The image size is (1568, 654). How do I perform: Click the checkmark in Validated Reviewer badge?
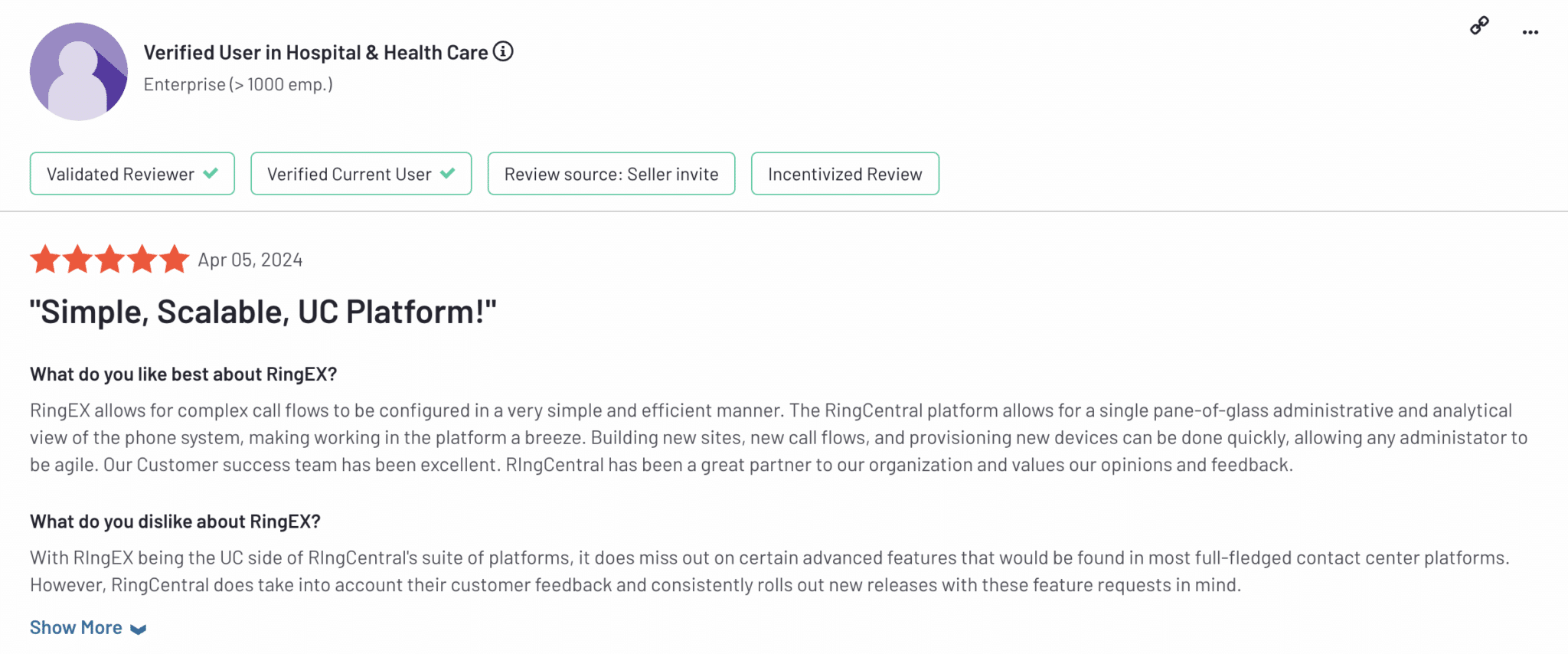211,173
